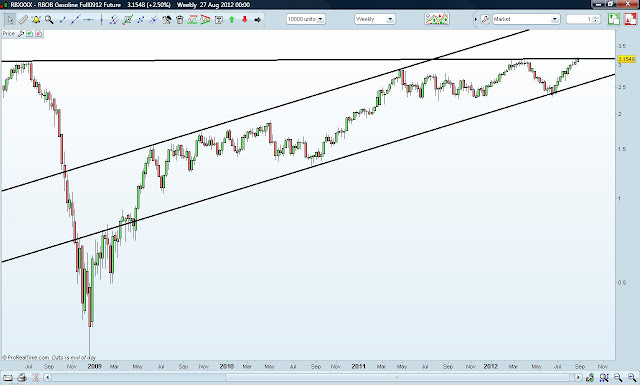Click the 2009 year label on time axis

[x=94, y=366]
